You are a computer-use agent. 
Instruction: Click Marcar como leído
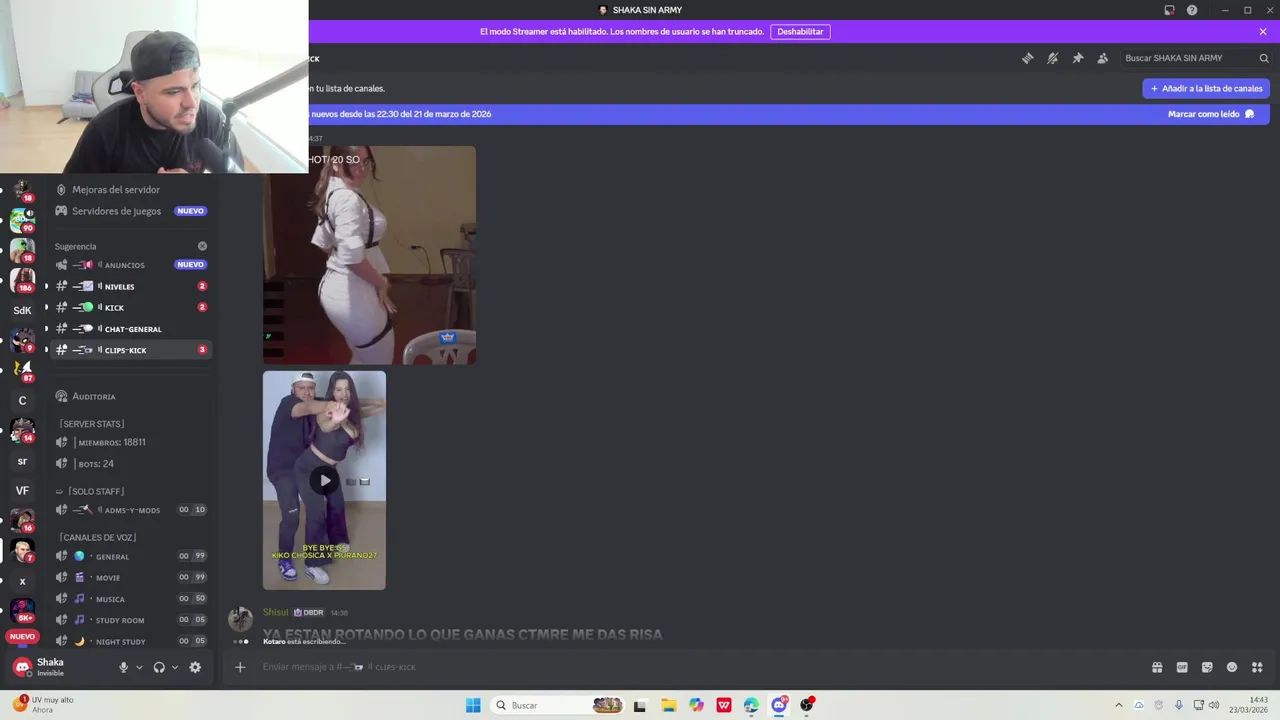click(x=1211, y=114)
